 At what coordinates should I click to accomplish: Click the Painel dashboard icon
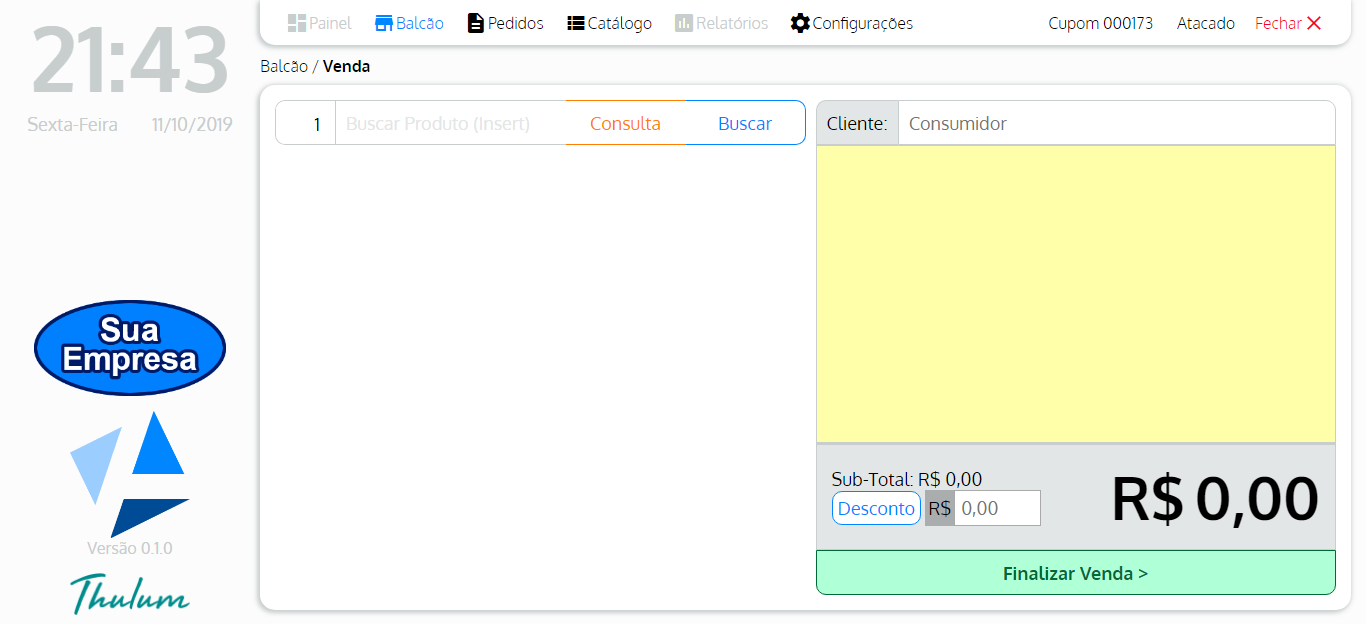pos(297,23)
